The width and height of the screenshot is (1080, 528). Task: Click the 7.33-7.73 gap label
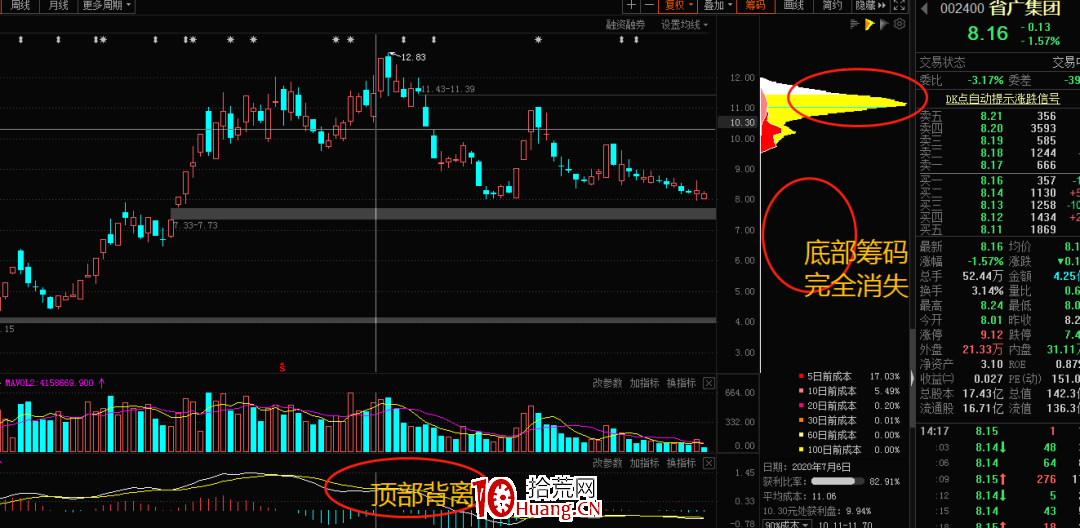coord(195,226)
